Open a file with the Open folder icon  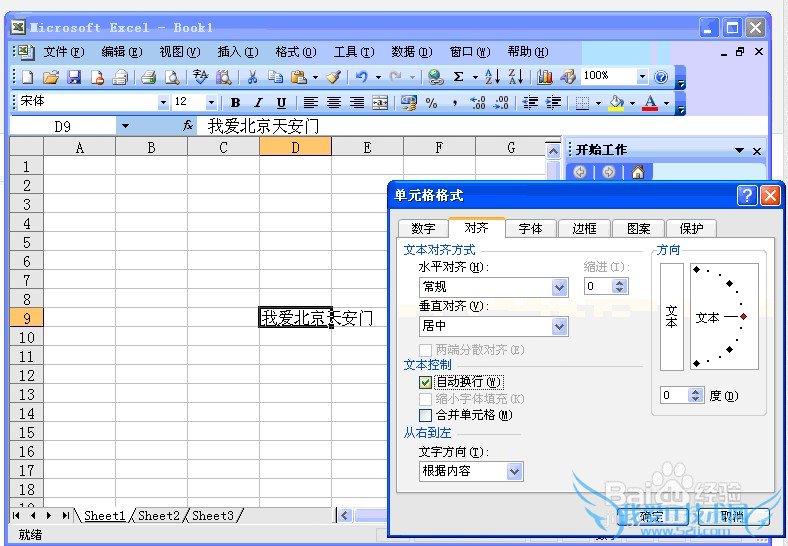tap(51, 77)
